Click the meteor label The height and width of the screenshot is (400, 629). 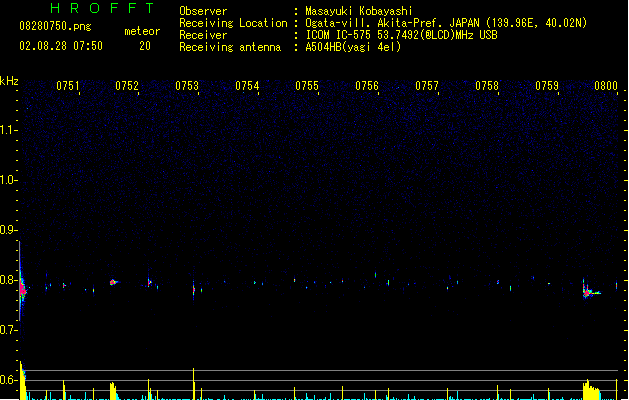(142, 31)
